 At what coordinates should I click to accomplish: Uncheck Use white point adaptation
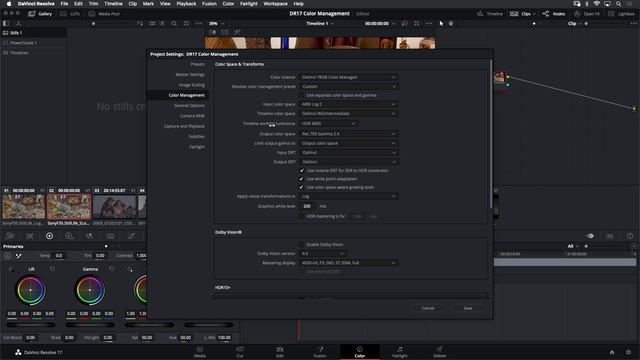[x=302, y=179]
